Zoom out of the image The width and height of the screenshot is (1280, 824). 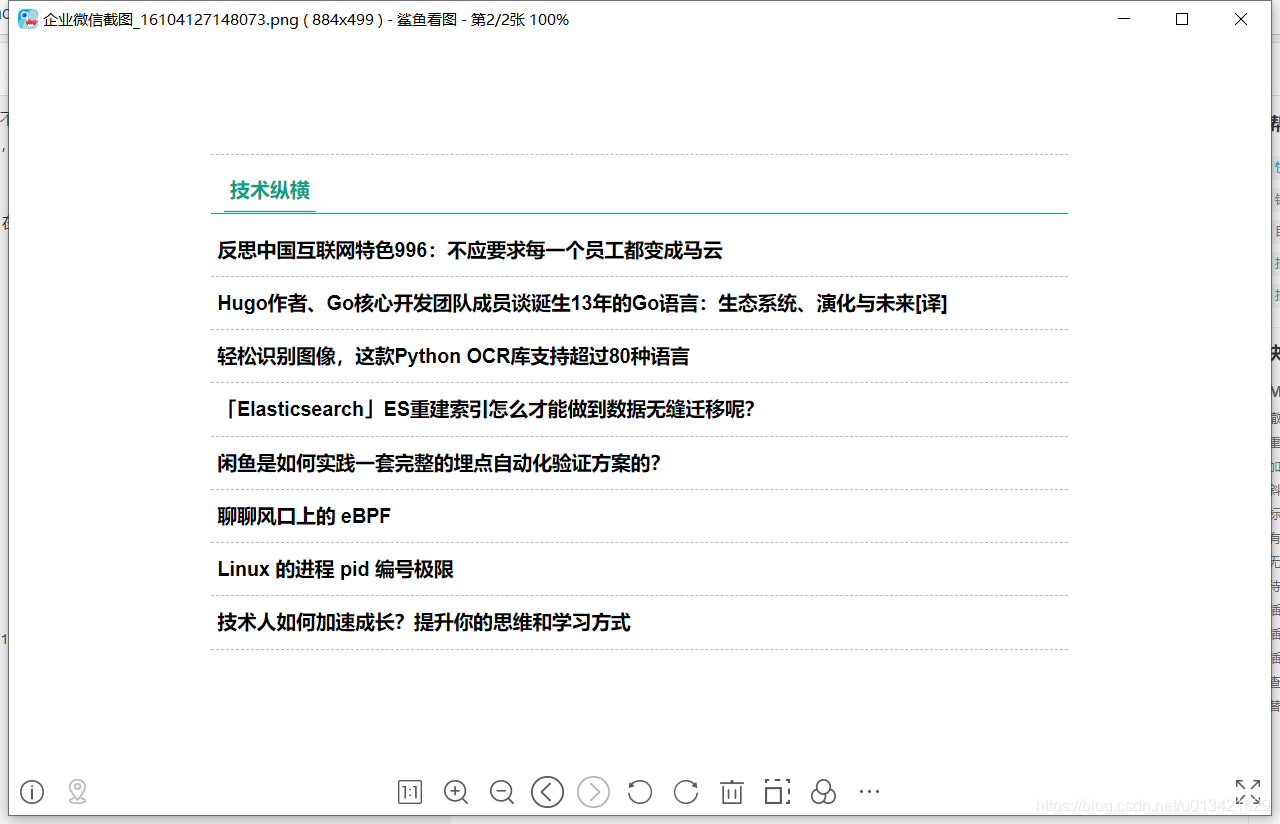click(x=501, y=792)
